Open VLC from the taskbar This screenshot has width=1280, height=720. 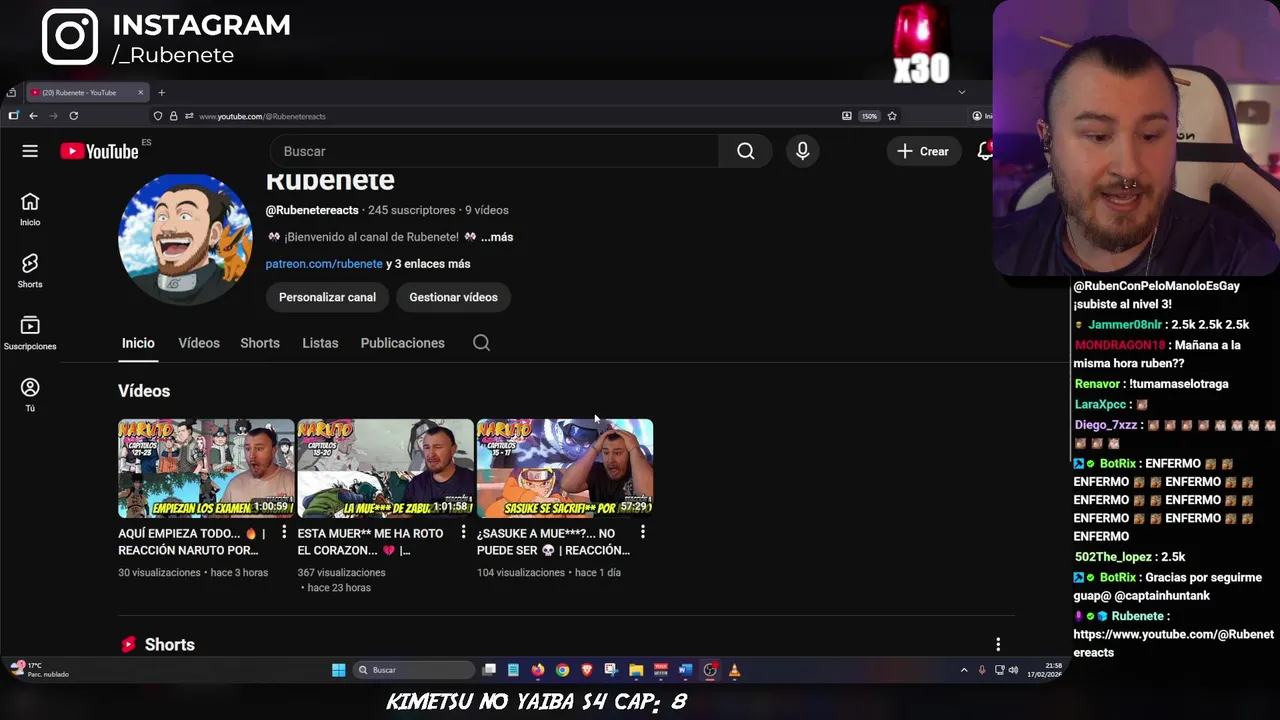pos(734,670)
